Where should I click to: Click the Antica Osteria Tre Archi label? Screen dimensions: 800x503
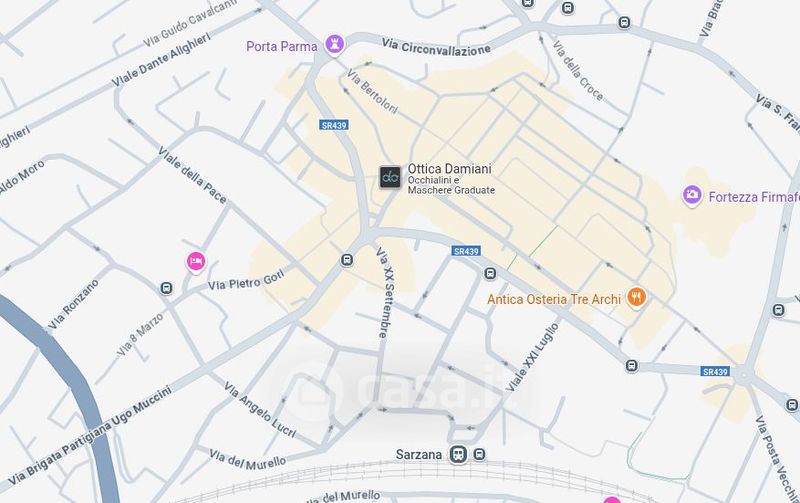(554, 299)
